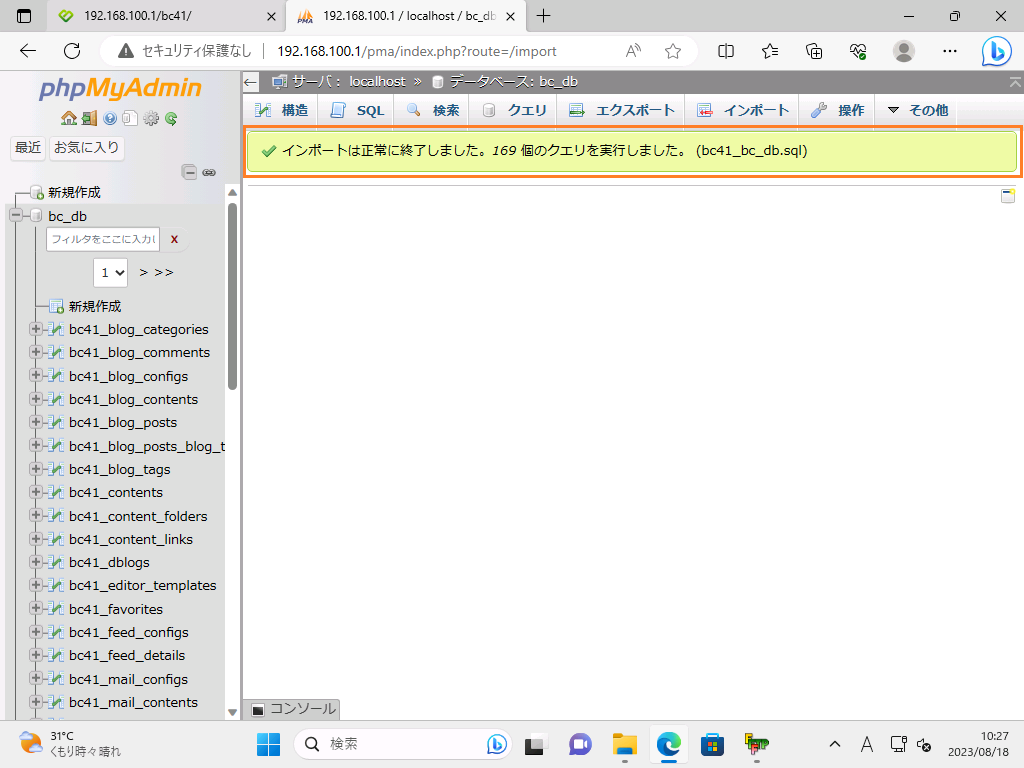1024x768 pixels.
Task: Click the bc41_blog_posts table icon
Action: point(56,422)
